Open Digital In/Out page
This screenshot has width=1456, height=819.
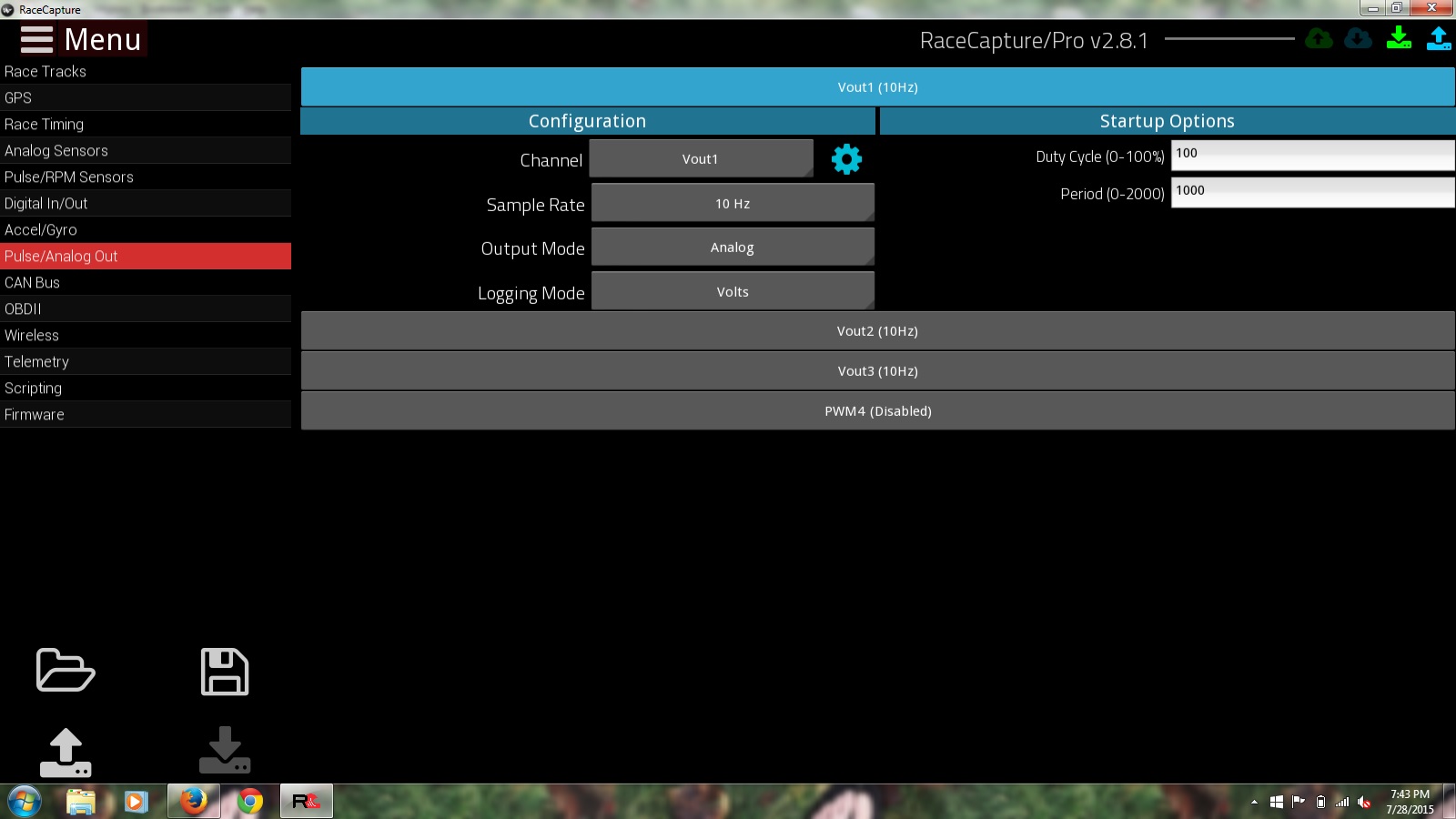coord(146,203)
